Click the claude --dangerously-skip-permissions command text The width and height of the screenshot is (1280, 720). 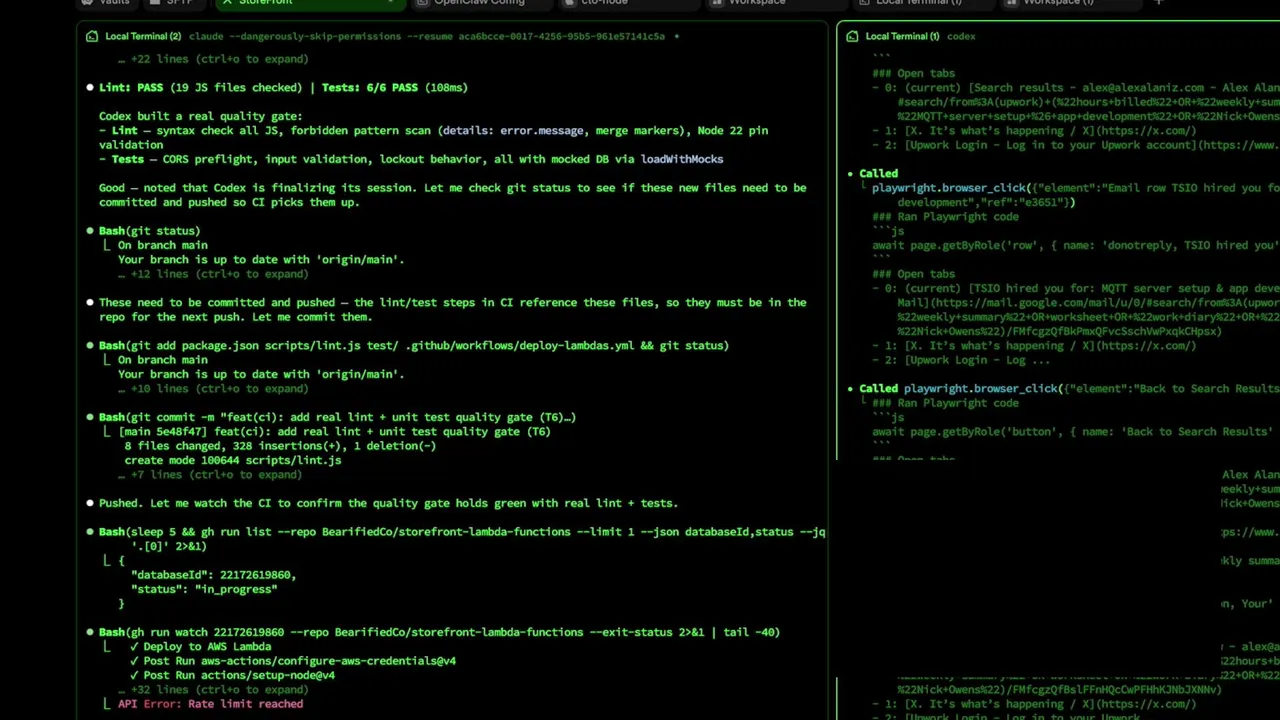(427, 36)
